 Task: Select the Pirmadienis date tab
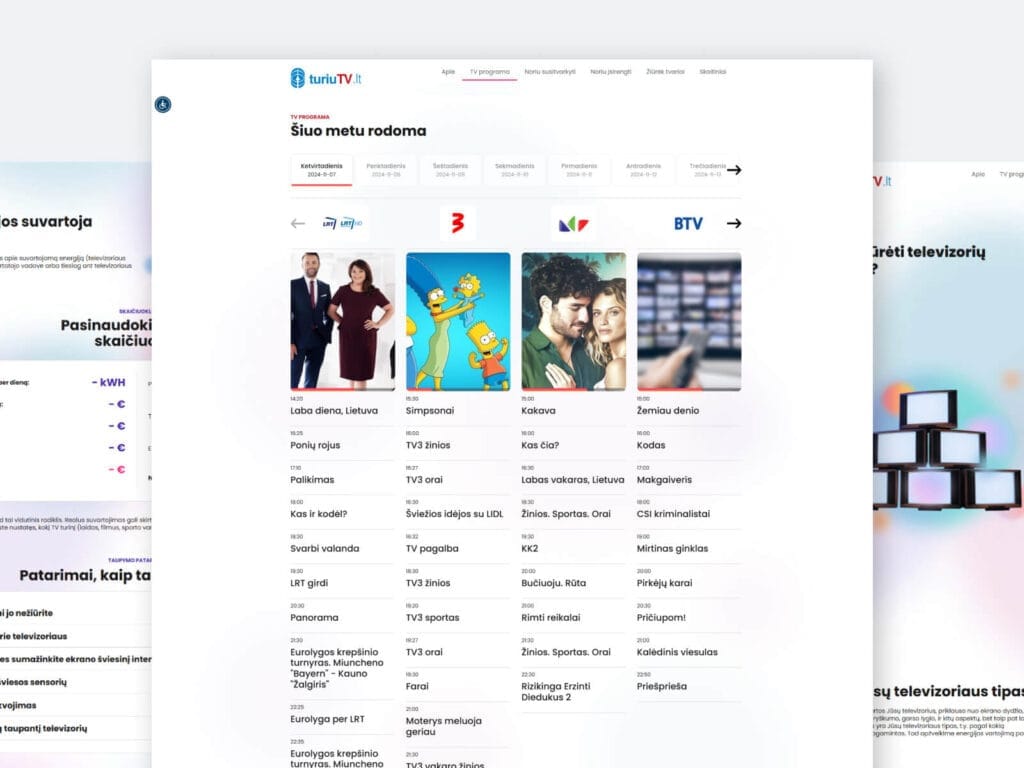pos(579,170)
